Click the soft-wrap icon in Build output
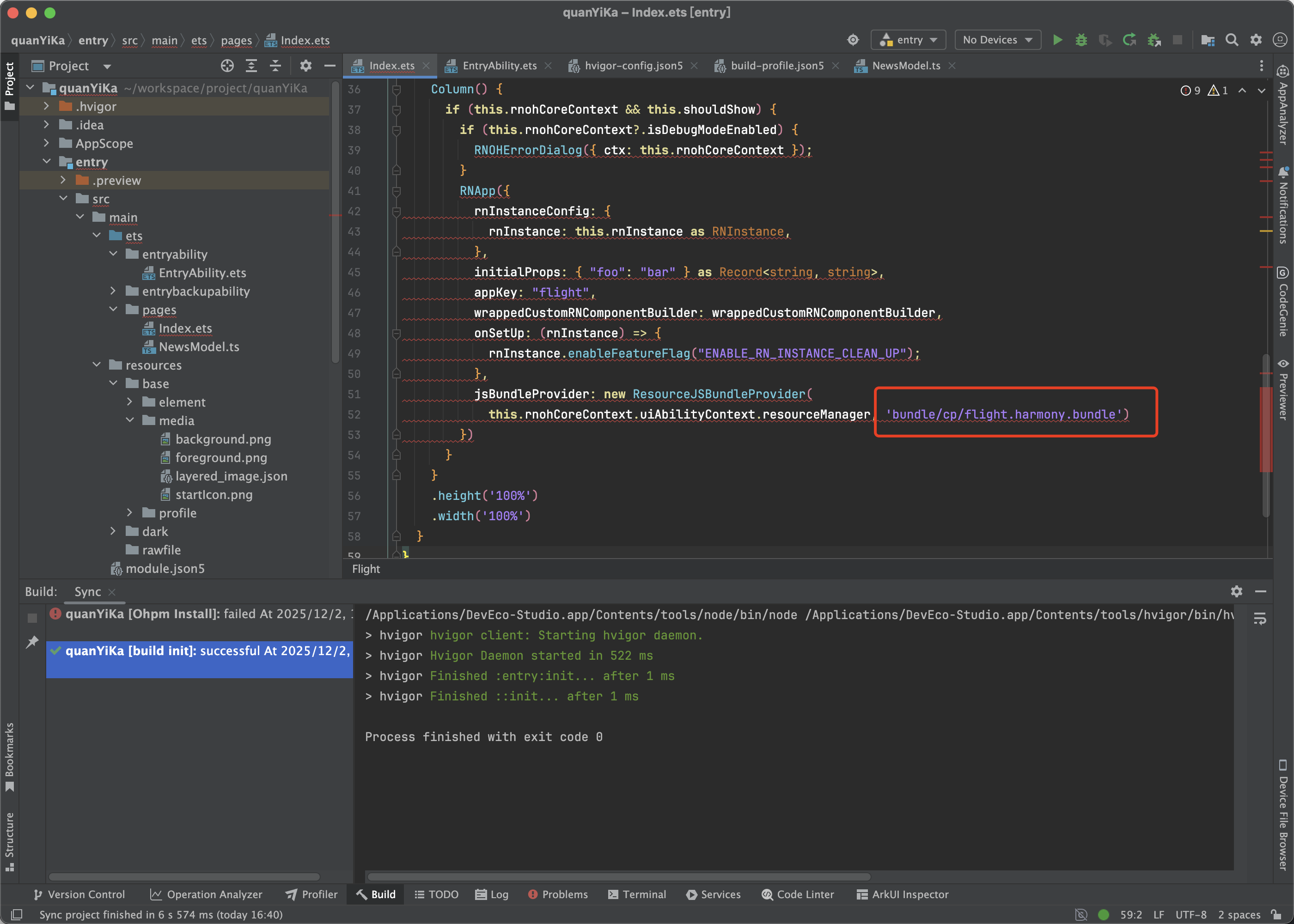 1260,619
